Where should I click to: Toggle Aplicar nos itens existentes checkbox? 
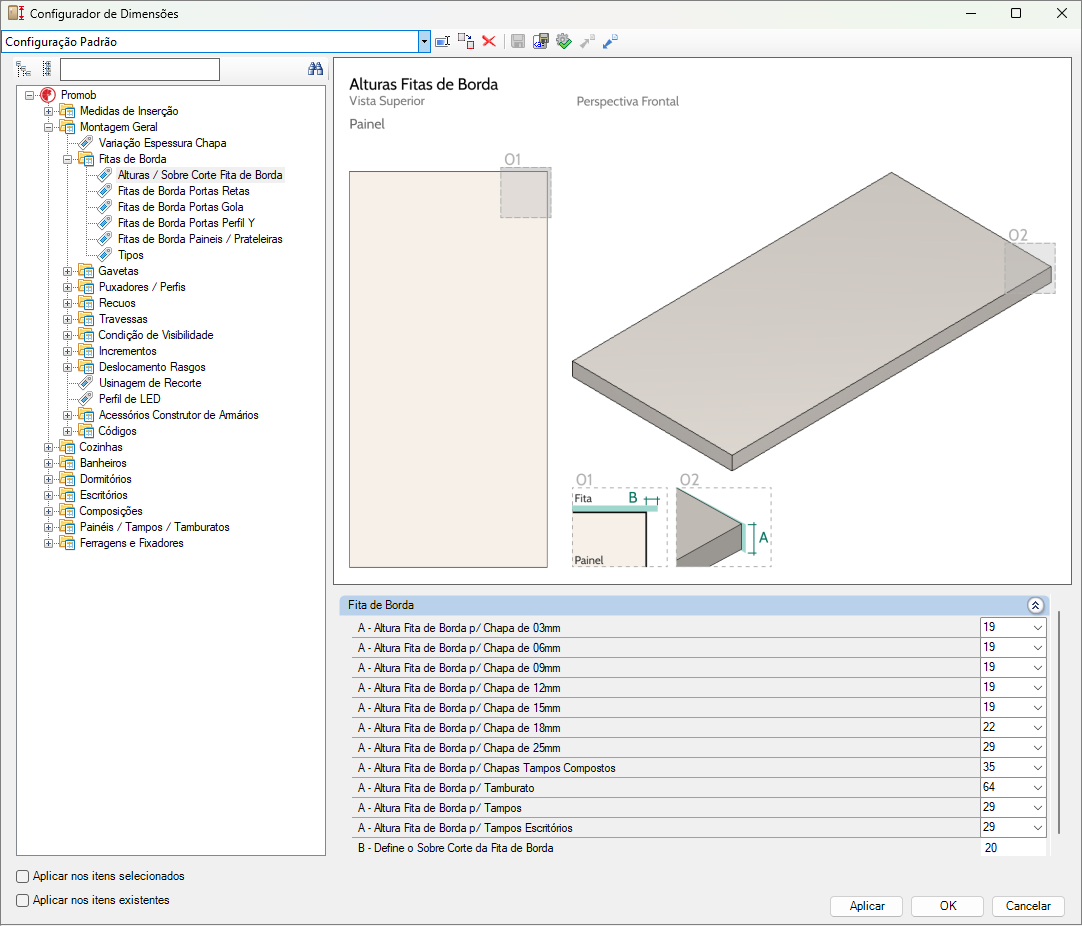click(x=23, y=900)
